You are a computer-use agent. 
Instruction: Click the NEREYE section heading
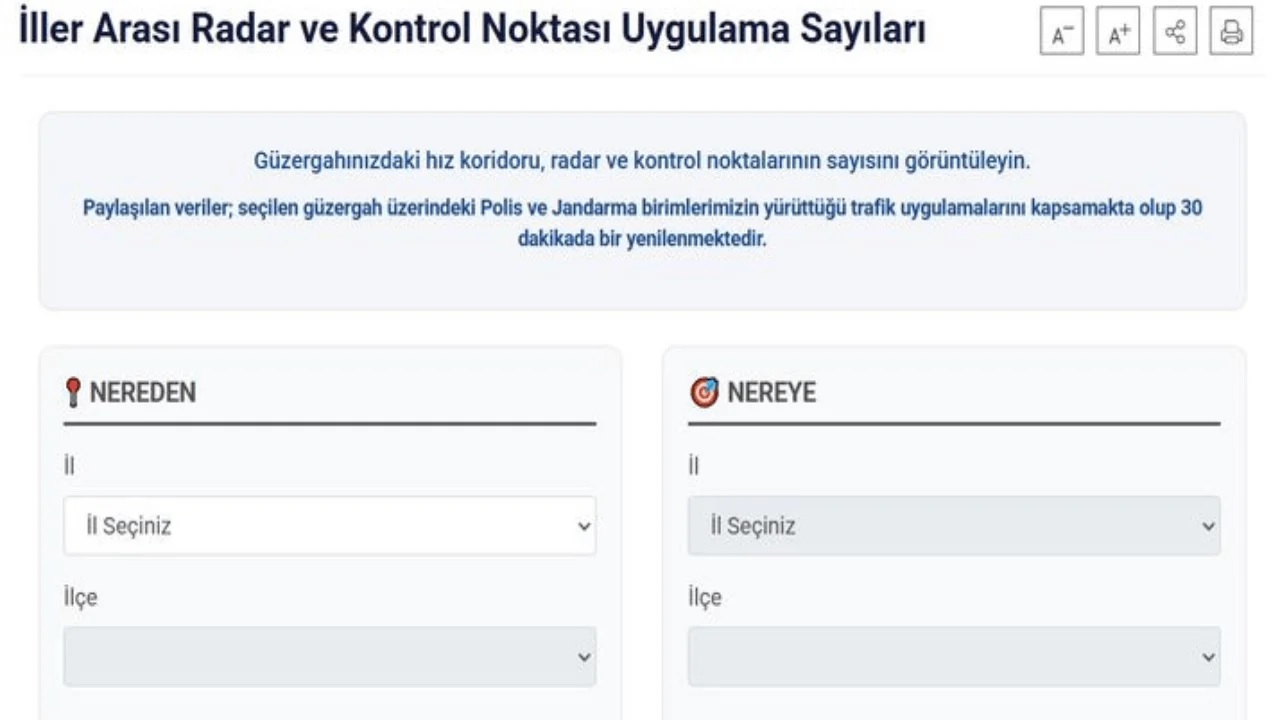(771, 393)
